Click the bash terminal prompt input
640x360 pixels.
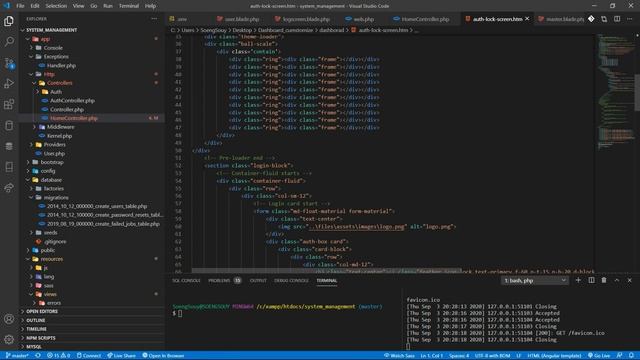180,313
